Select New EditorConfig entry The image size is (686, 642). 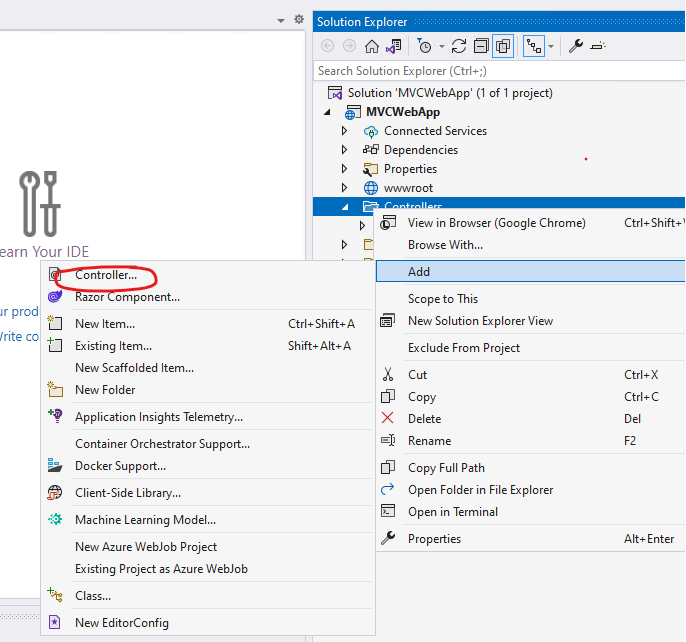click(x=122, y=623)
